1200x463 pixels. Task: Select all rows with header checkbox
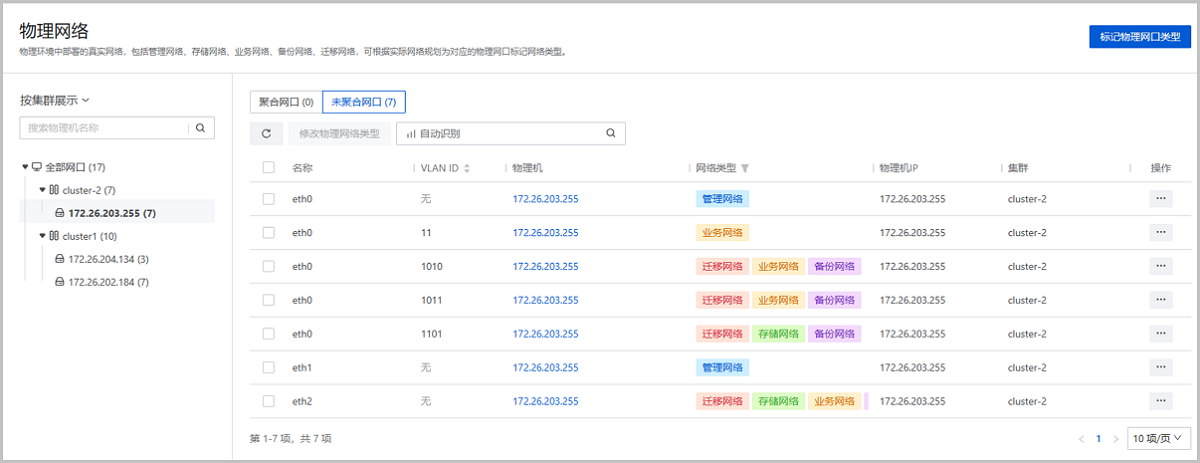(268, 168)
